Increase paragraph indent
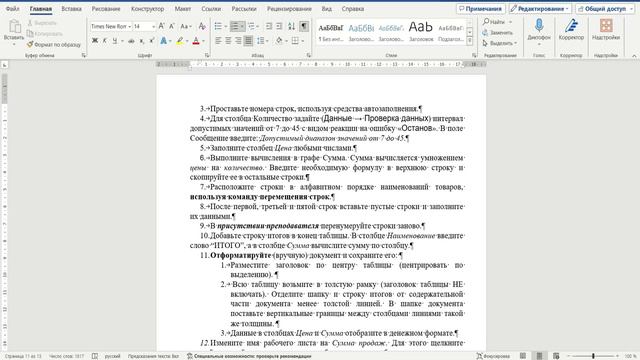Image resolution: width=640 pixels, height=360 pixels. coord(279,26)
